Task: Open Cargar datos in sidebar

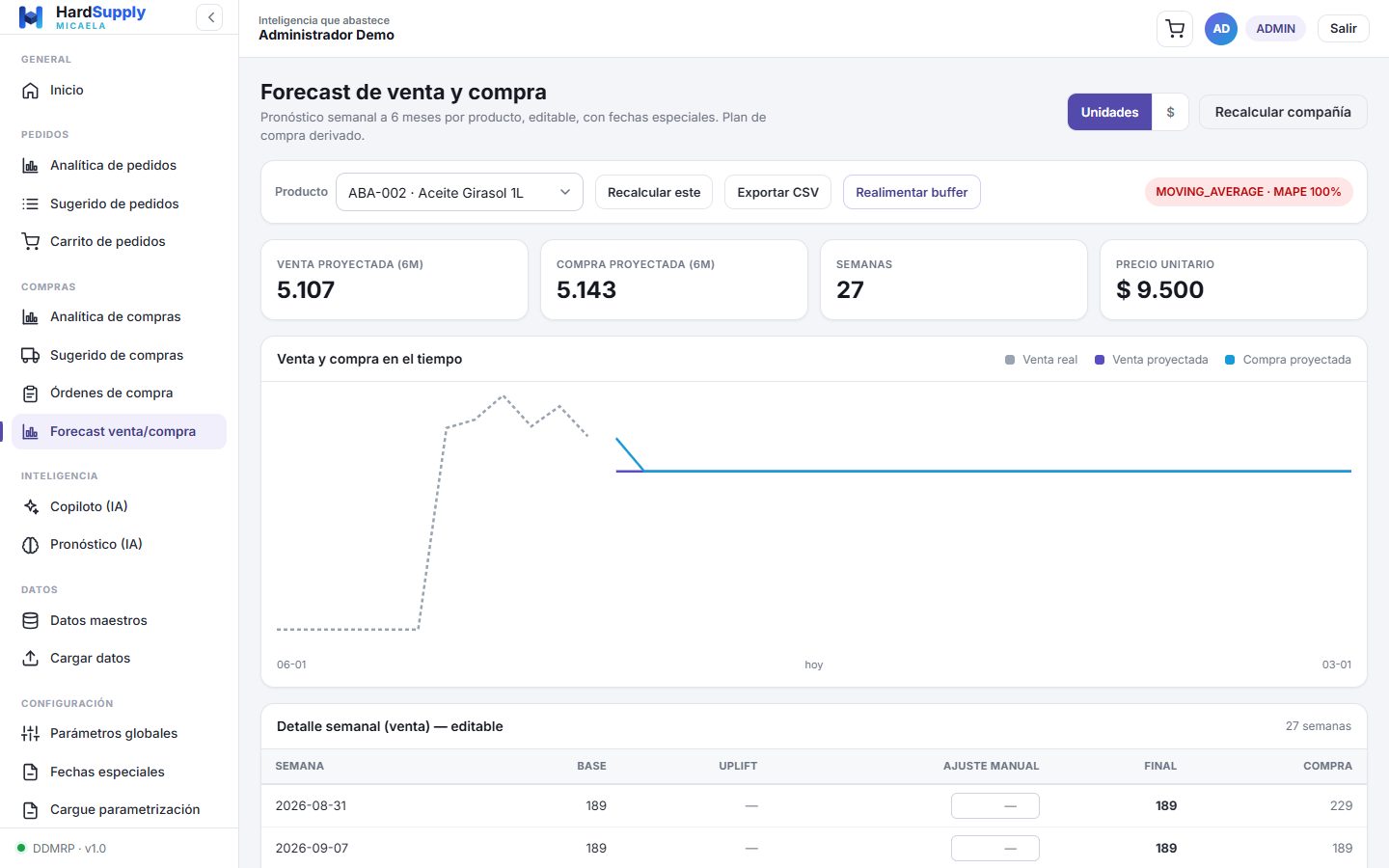Action: [119, 659]
